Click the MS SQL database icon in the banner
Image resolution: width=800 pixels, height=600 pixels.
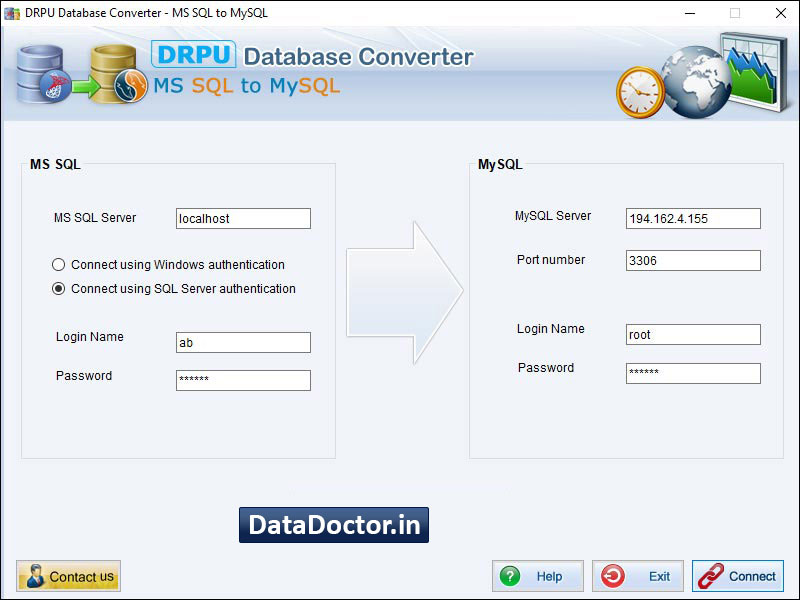pyautogui.click(x=42, y=75)
